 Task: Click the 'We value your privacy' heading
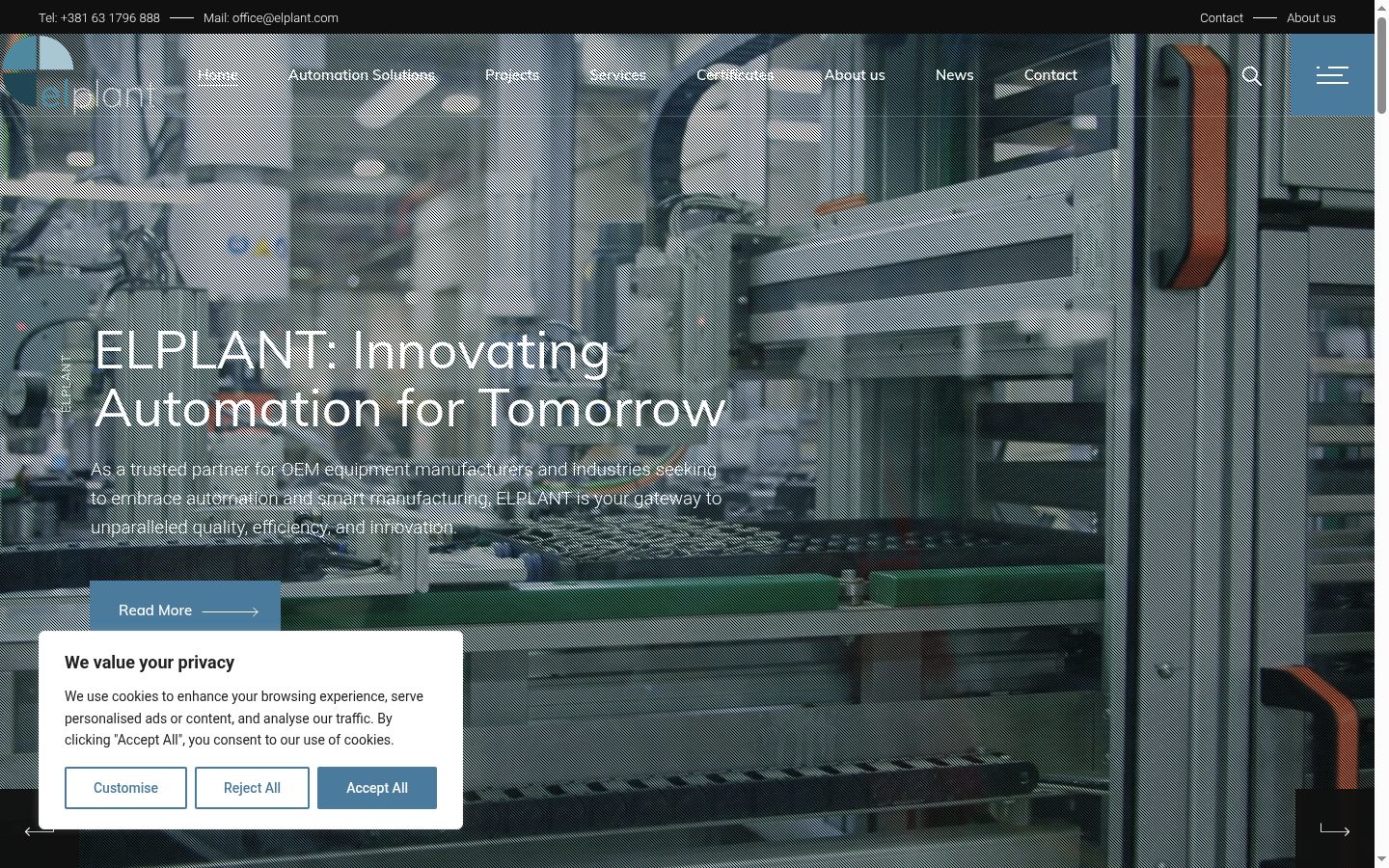pos(150,663)
